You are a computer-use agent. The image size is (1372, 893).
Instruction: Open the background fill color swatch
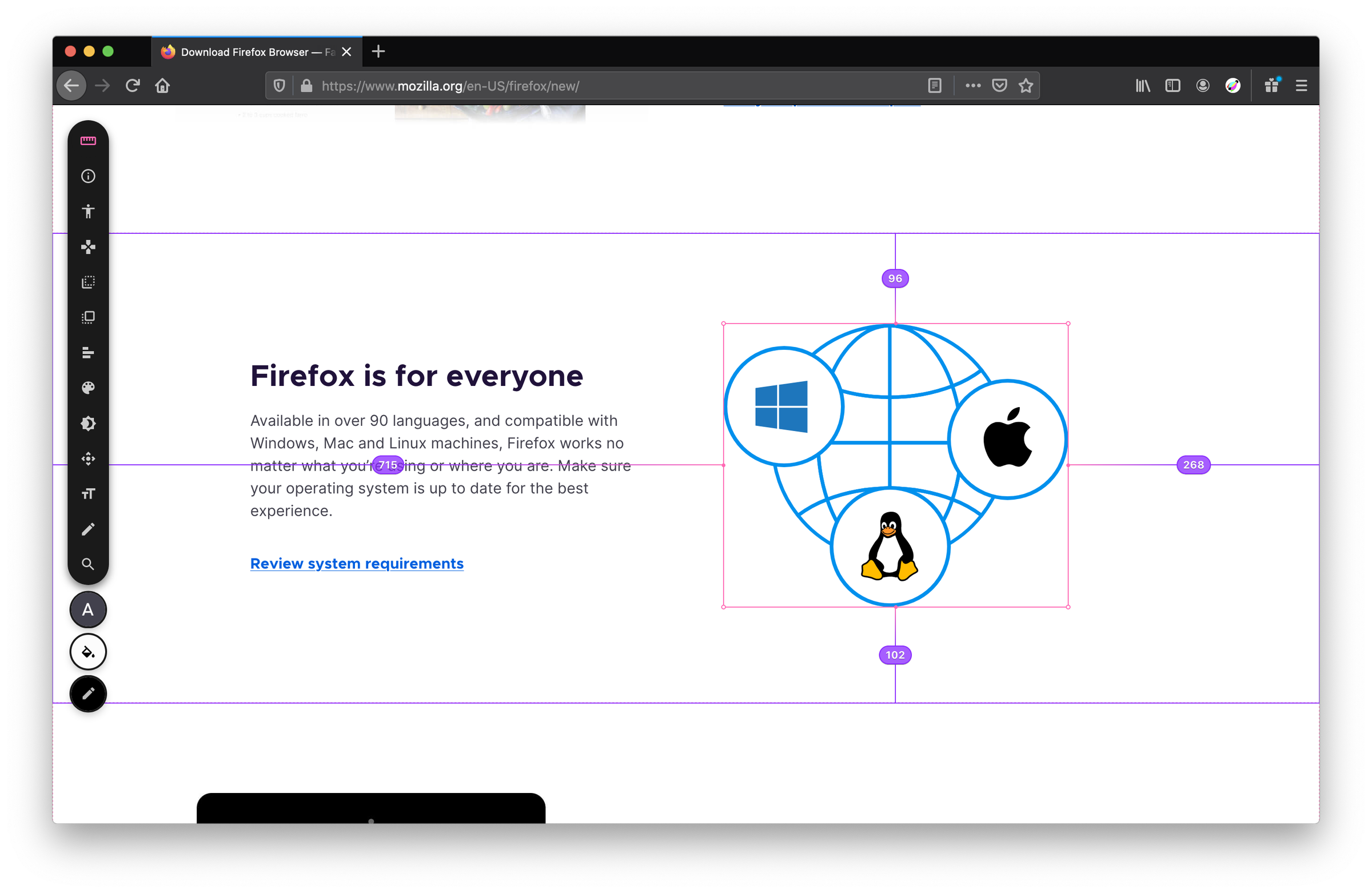pos(88,651)
